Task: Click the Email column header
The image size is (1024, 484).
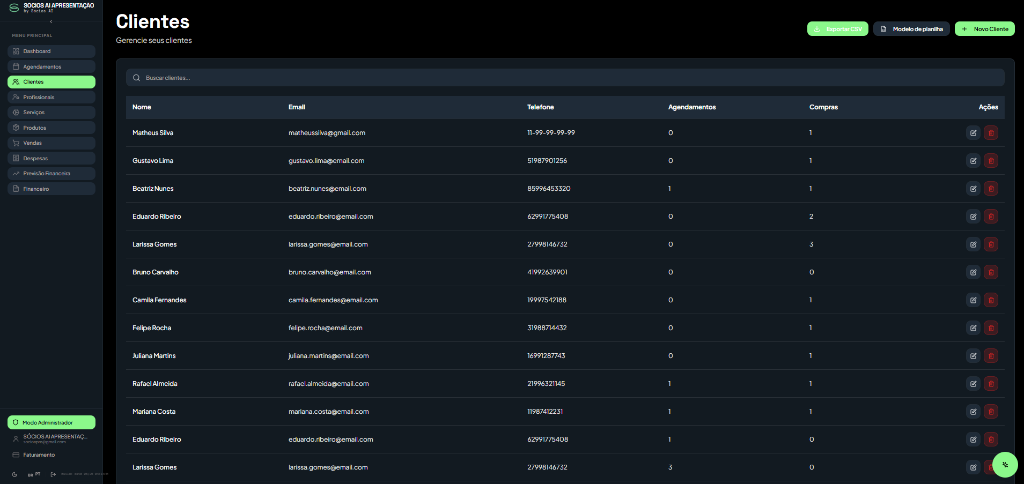Action: [296, 107]
